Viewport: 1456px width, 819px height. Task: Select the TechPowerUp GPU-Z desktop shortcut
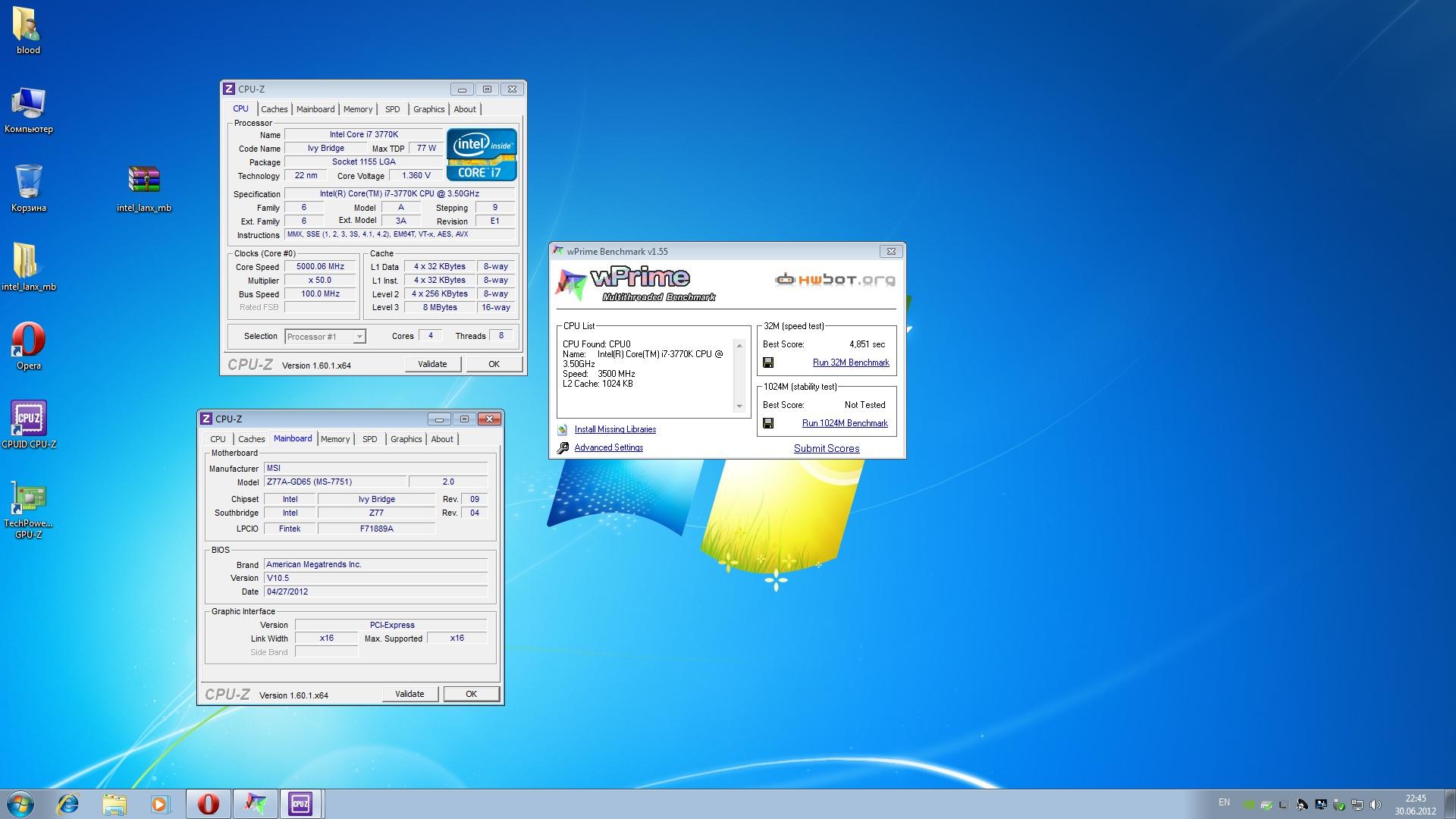[28, 510]
